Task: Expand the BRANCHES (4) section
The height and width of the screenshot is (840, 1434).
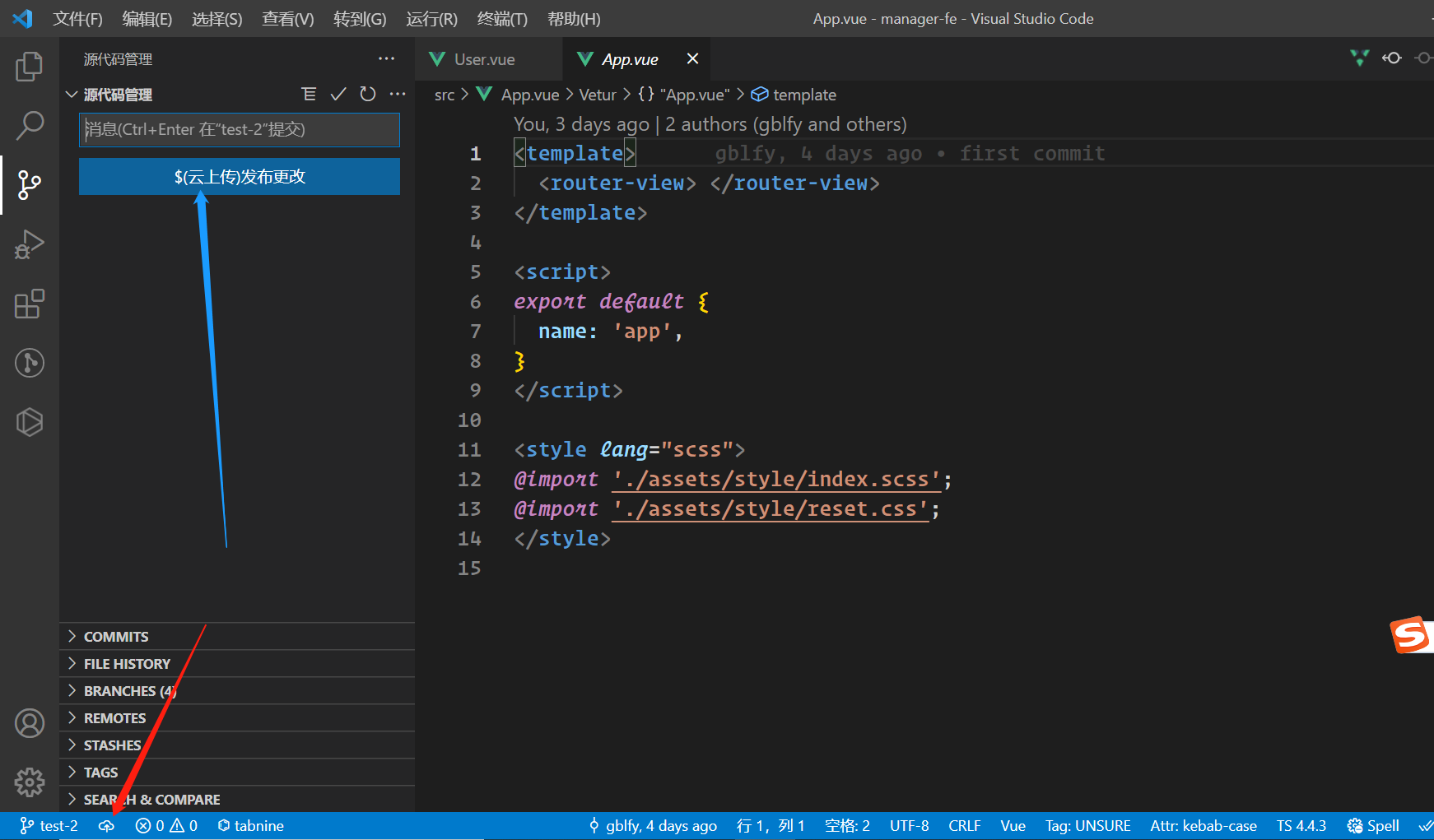Action: [x=237, y=690]
